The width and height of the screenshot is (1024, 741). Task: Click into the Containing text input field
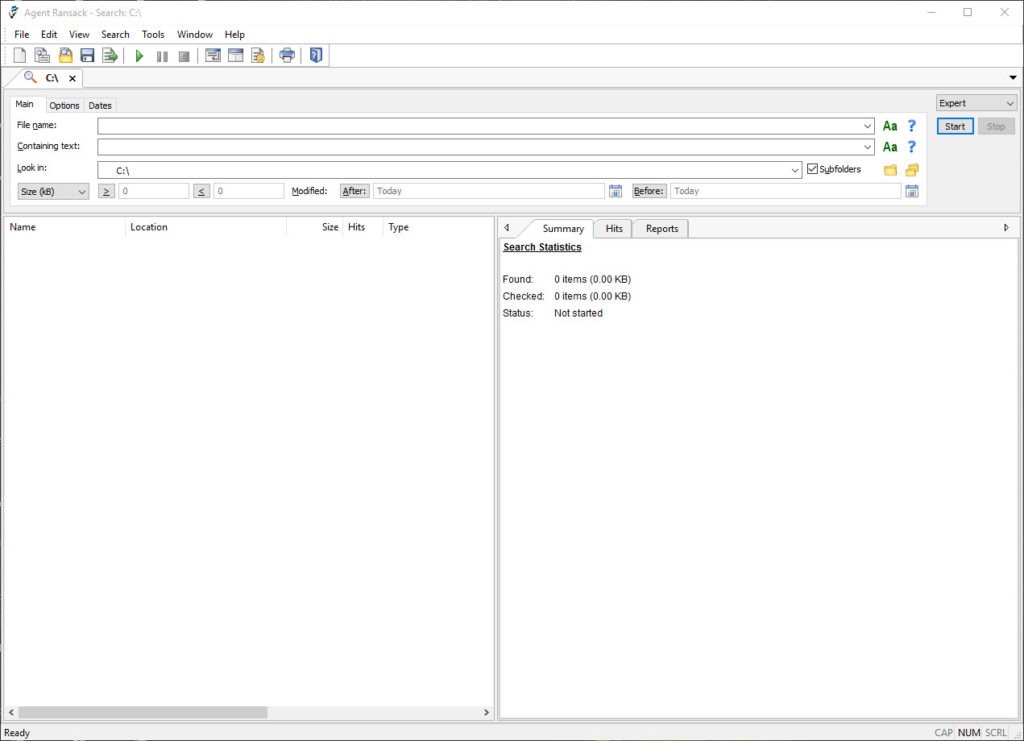click(479, 147)
